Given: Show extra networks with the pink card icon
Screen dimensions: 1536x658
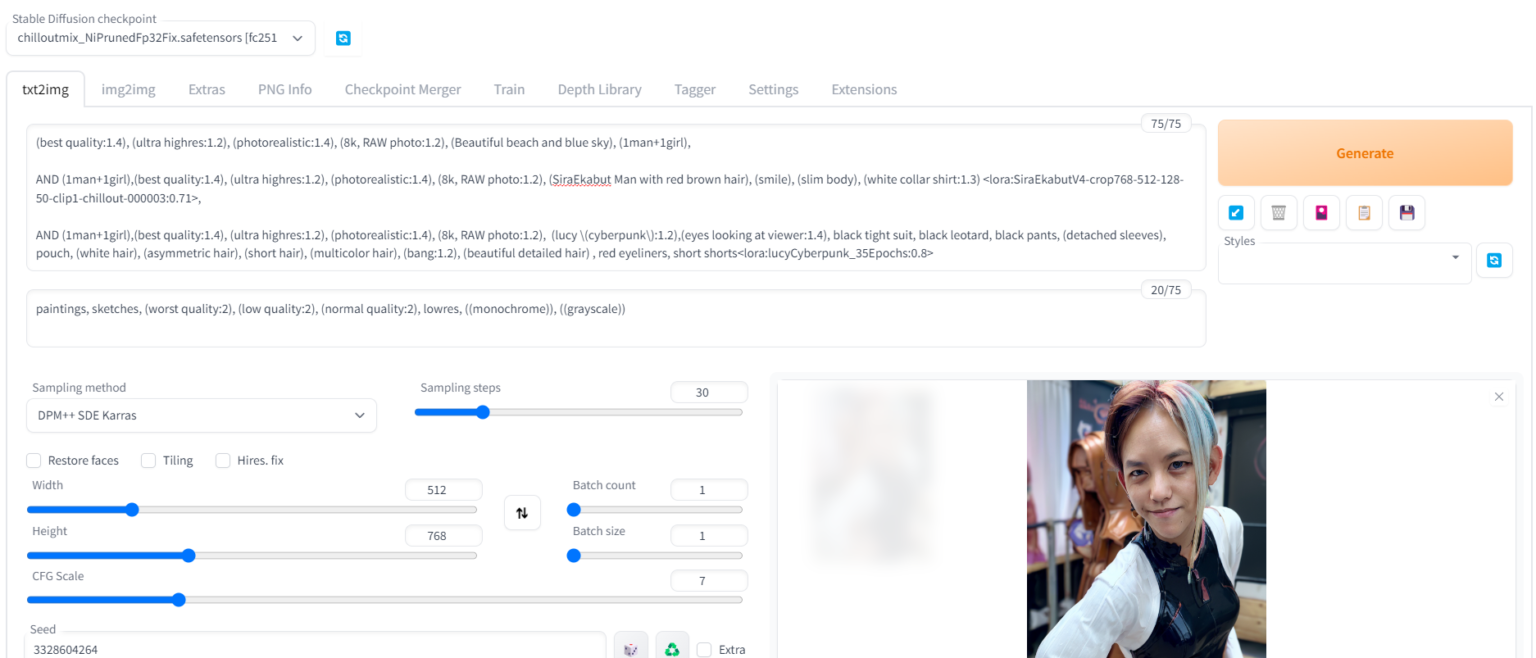Looking at the screenshot, I should [x=1321, y=212].
